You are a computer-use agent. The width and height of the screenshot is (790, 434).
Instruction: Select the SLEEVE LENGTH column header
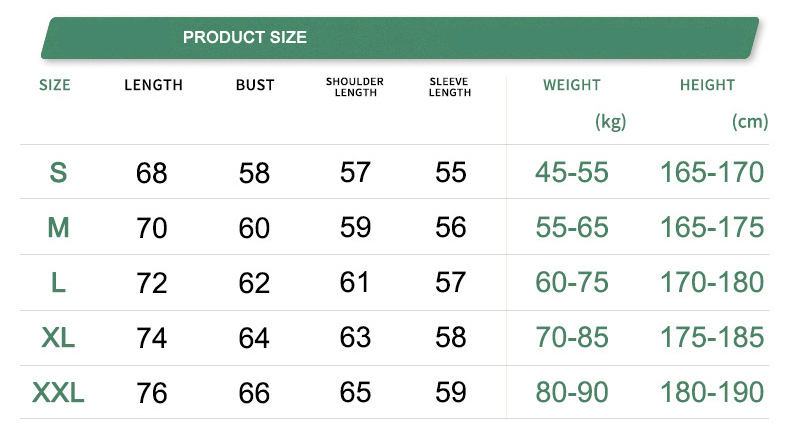(450, 87)
